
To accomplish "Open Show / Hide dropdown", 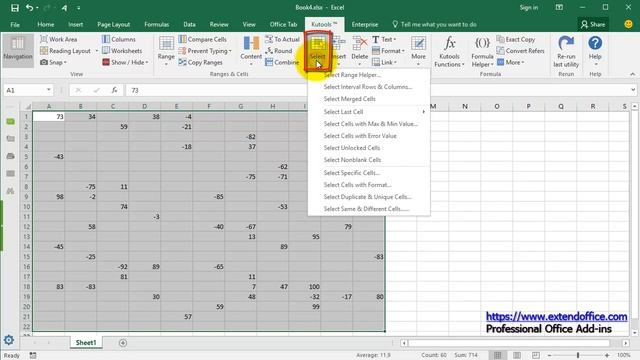I will 125,62.
